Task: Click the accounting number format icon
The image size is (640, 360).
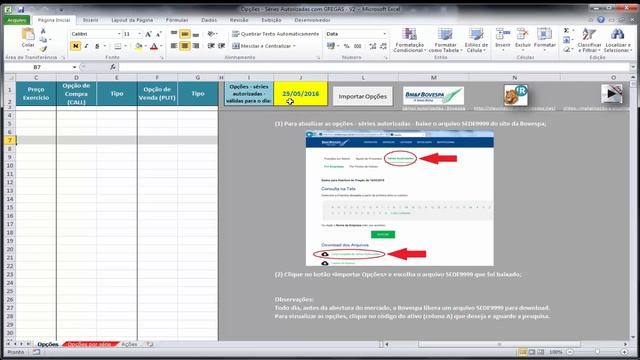Action: (331, 46)
